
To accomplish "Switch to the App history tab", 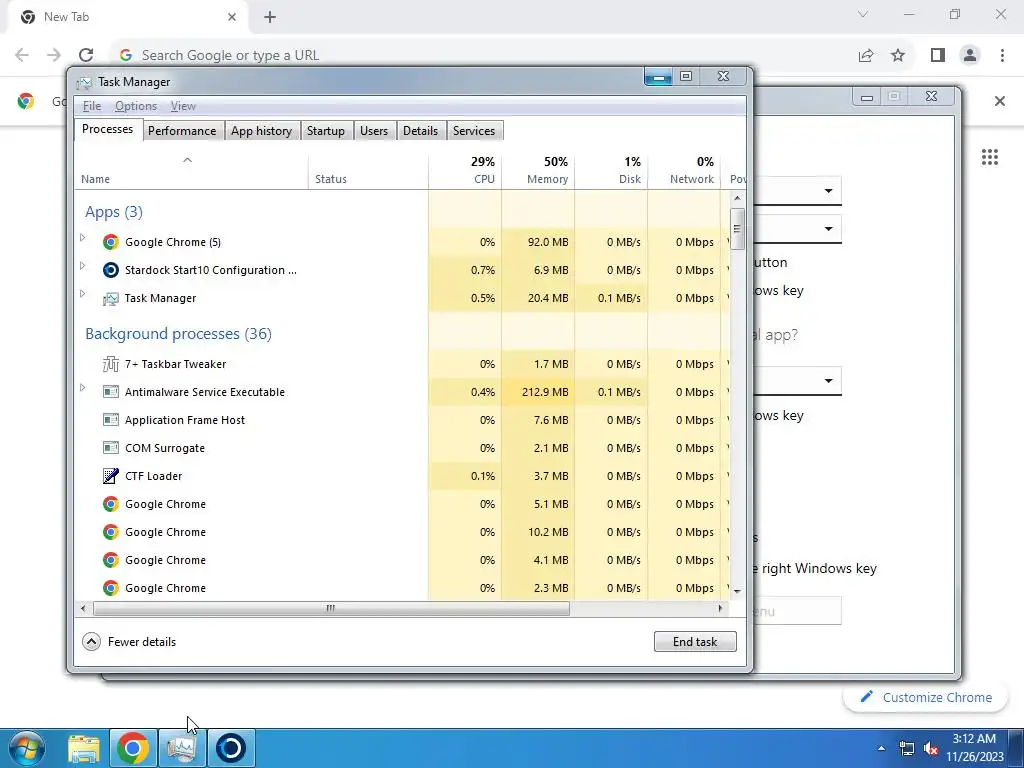I will [261, 131].
